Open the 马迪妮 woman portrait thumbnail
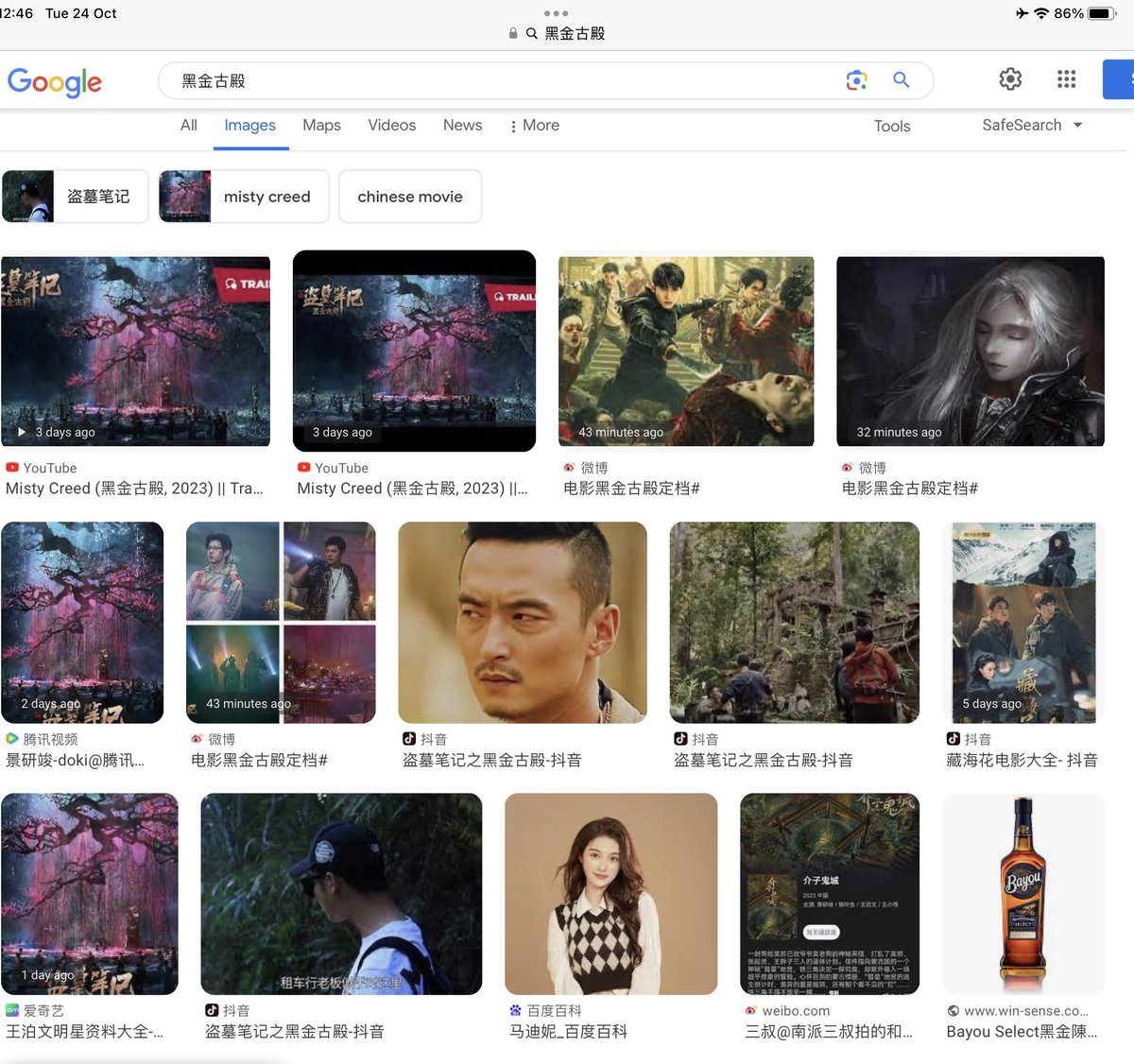Image resolution: width=1134 pixels, height=1064 pixels. [x=611, y=894]
